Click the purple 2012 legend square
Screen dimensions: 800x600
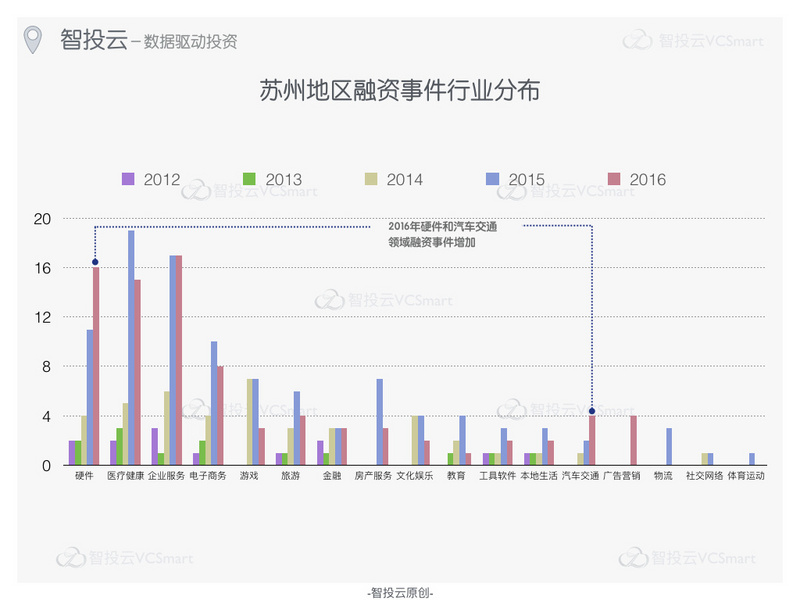pos(128,179)
